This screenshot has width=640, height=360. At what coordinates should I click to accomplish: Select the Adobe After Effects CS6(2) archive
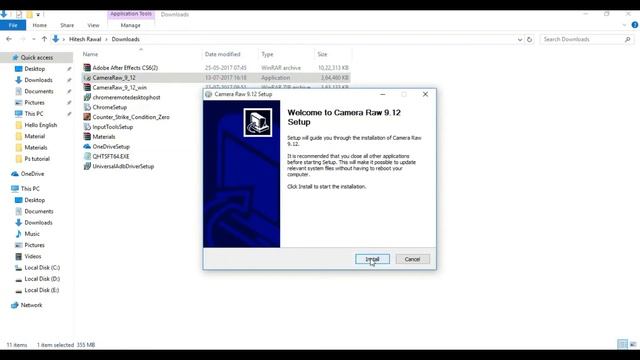pyautogui.click(x=125, y=68)
